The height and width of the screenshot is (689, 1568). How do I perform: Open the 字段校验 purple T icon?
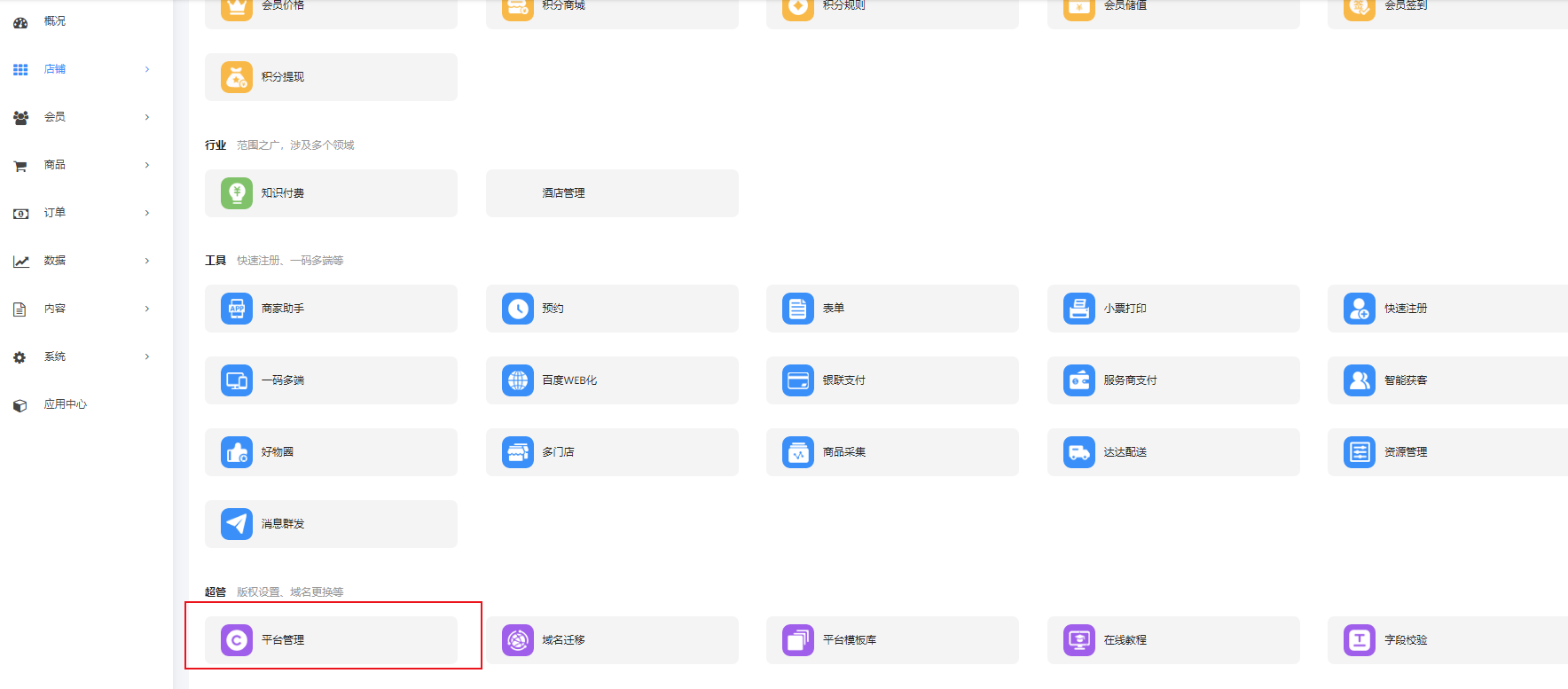coord(1360,640)
